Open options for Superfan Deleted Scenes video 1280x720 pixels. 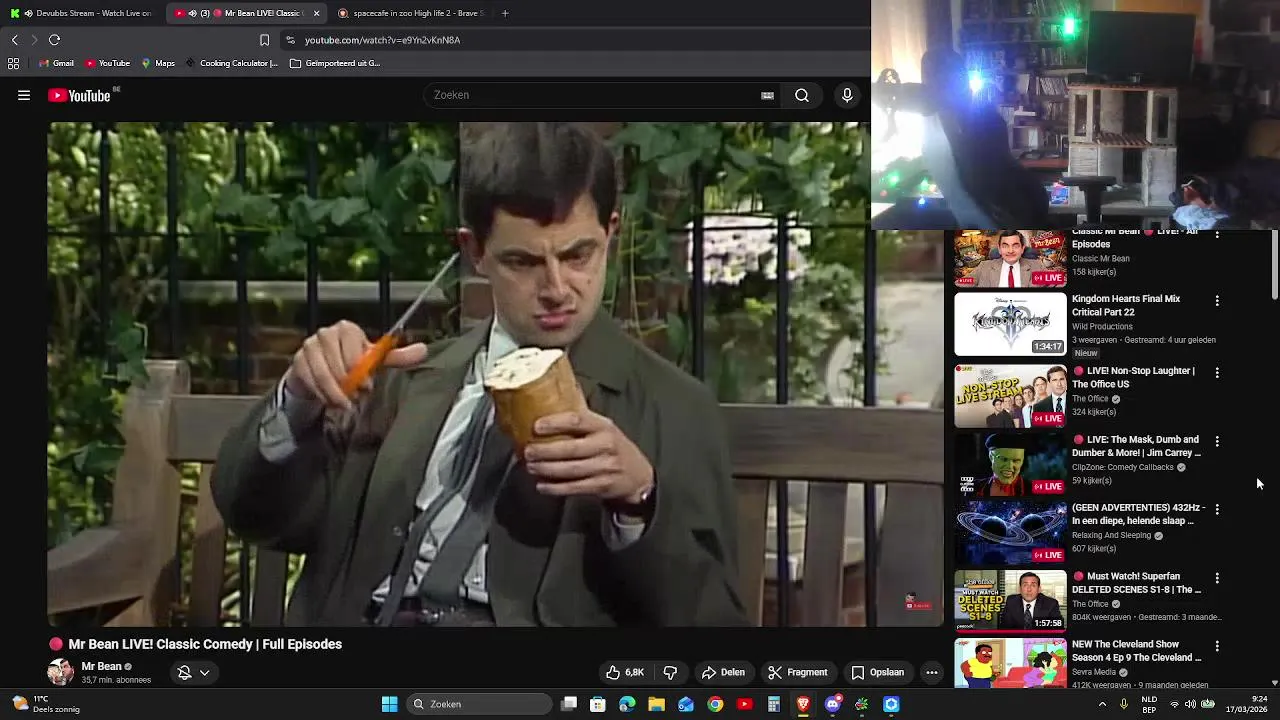[x=1217, y=578]
